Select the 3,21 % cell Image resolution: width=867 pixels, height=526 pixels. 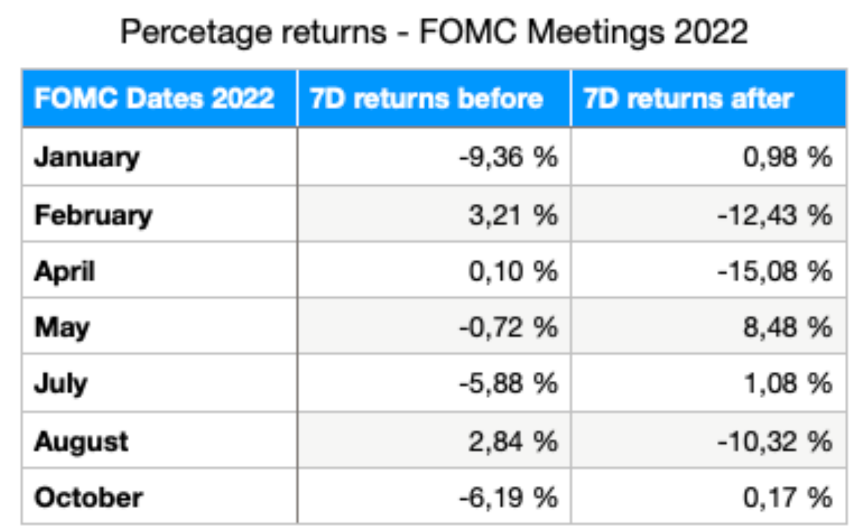[519, 214]
